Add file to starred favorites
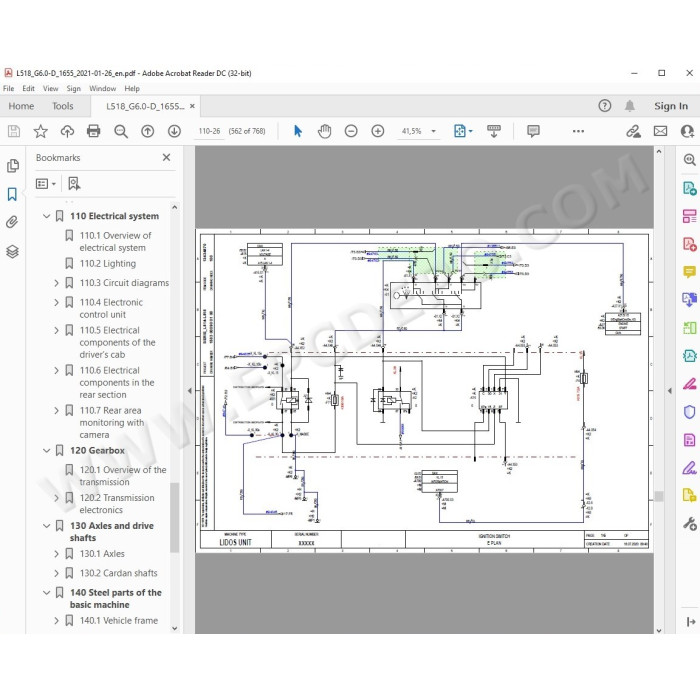The width and height of the screenshot is (700, 700). click(41, 131)
